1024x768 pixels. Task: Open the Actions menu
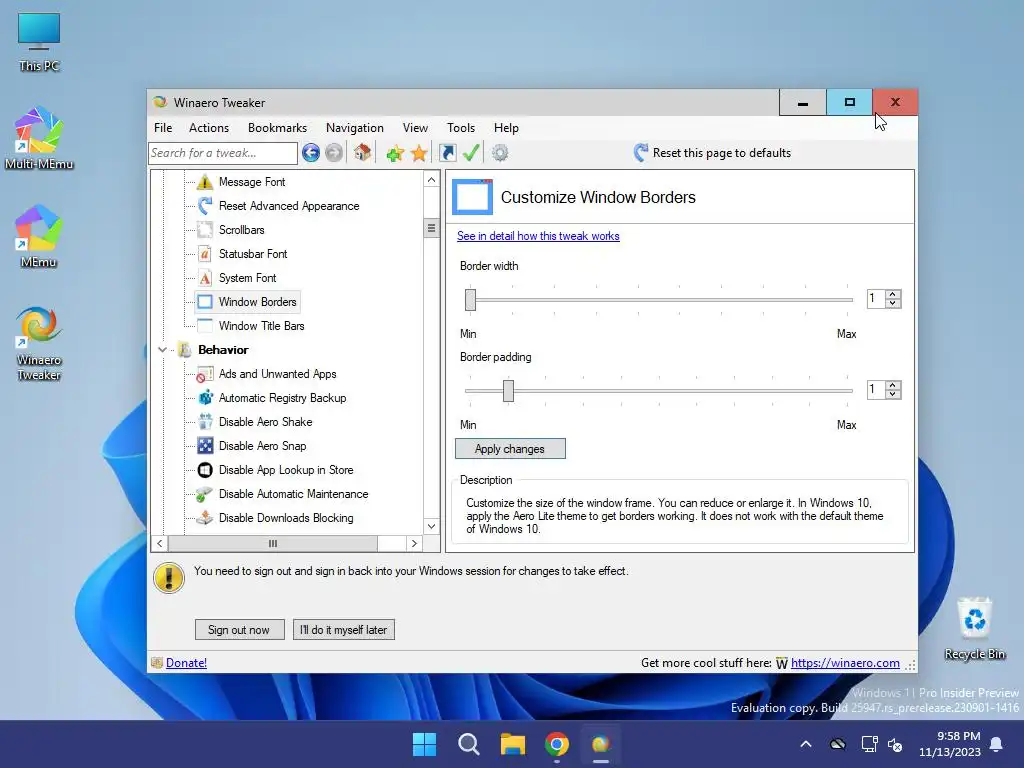coord(209,128)
